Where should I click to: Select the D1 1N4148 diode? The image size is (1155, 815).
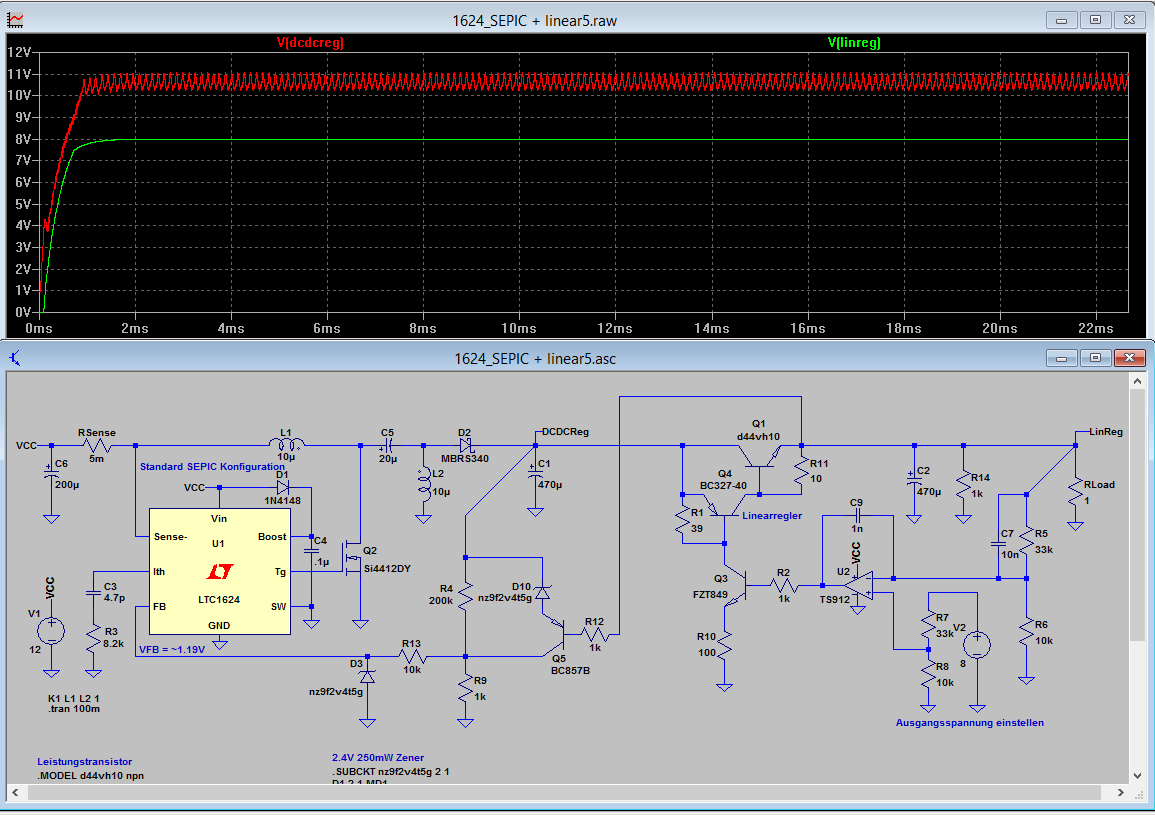pos(282,487)
